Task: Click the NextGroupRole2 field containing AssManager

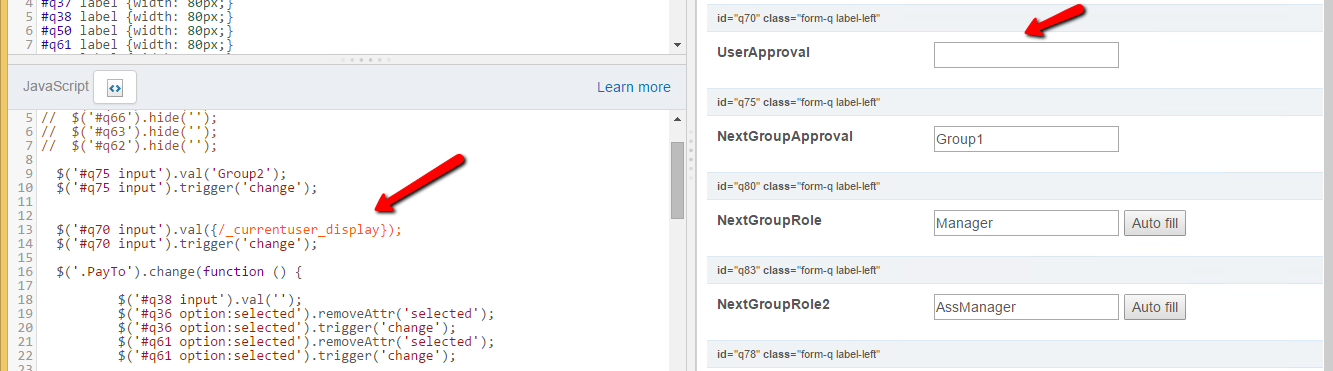Action: click(1026, 307)
